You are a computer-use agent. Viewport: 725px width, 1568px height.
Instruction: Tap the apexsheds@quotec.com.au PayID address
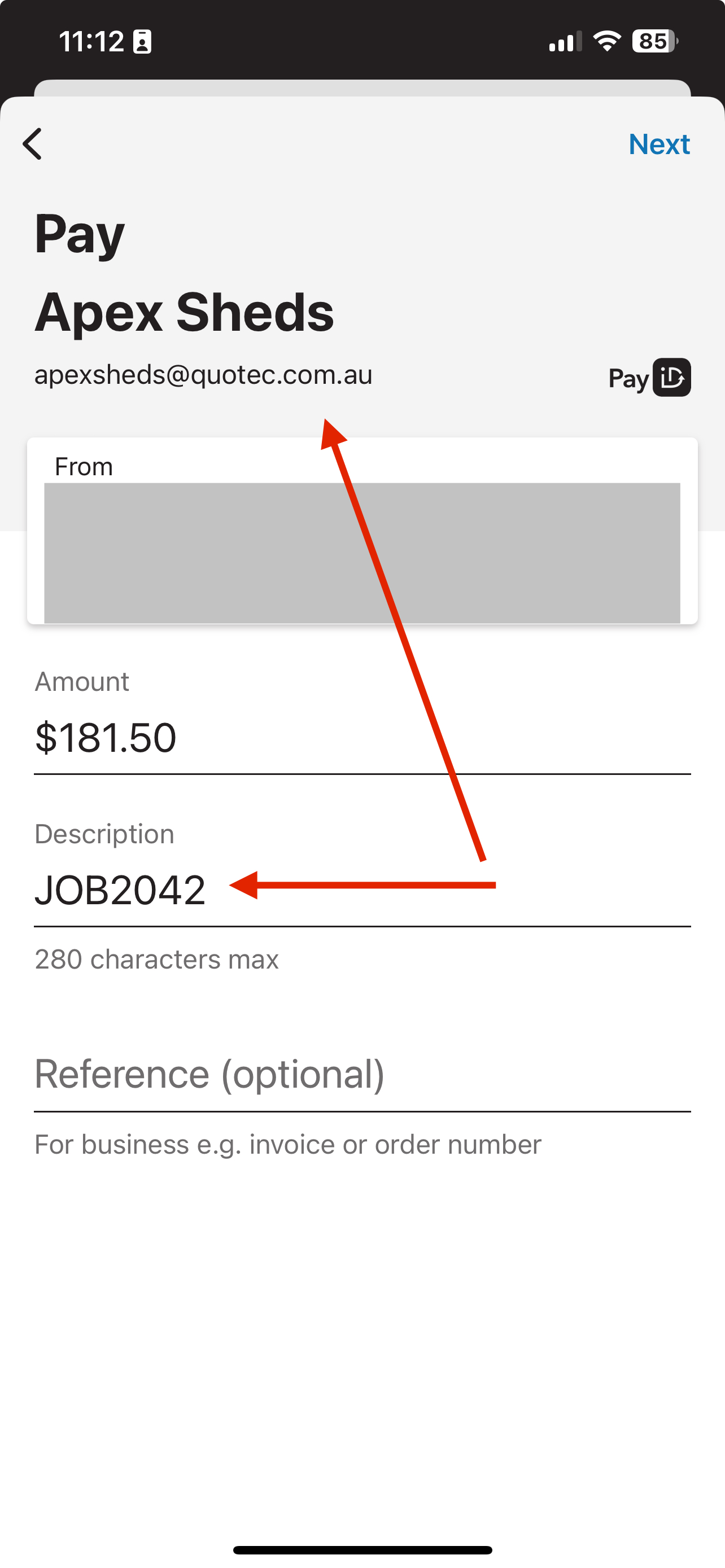(203, 375)
